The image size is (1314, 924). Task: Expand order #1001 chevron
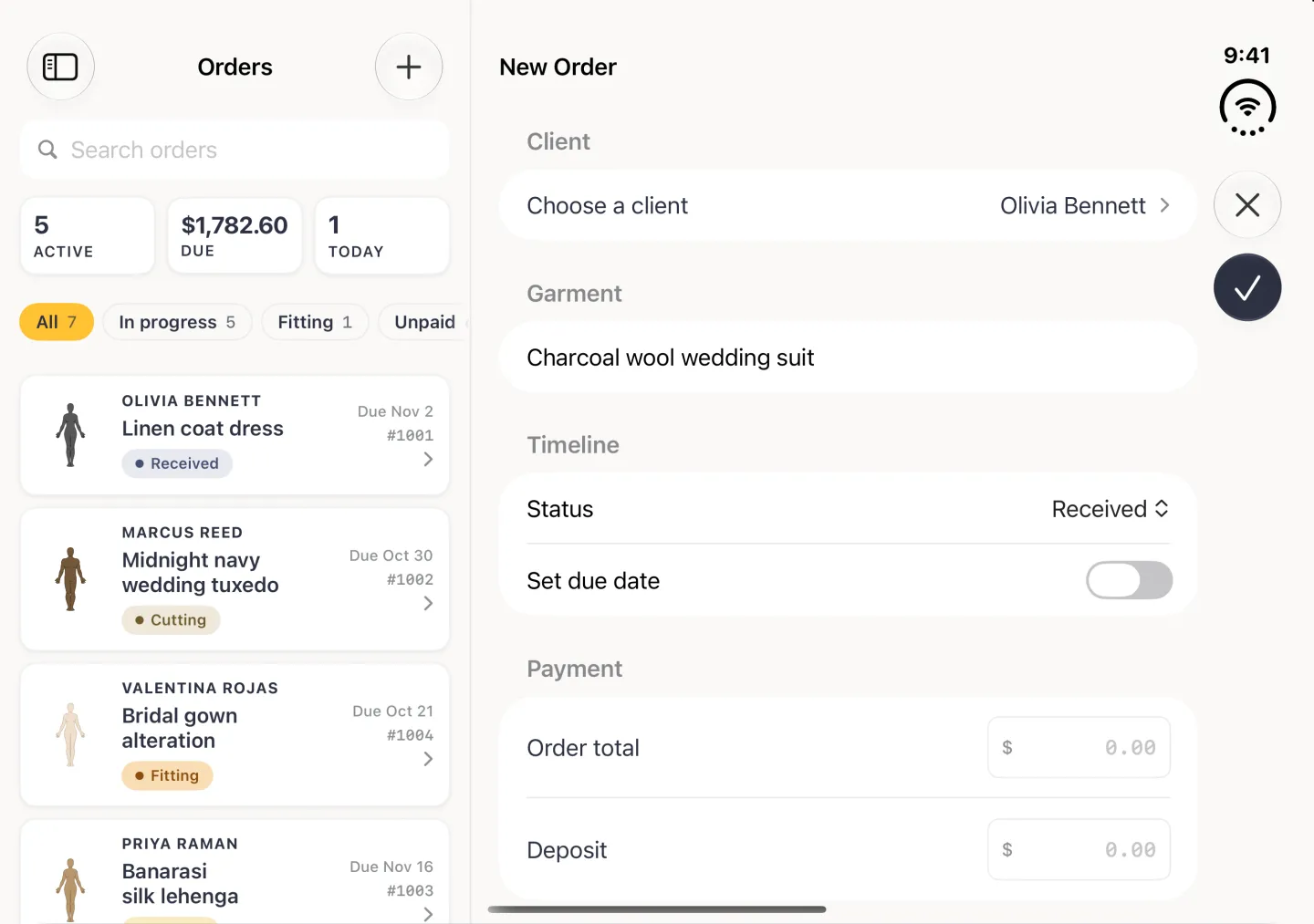428,460
